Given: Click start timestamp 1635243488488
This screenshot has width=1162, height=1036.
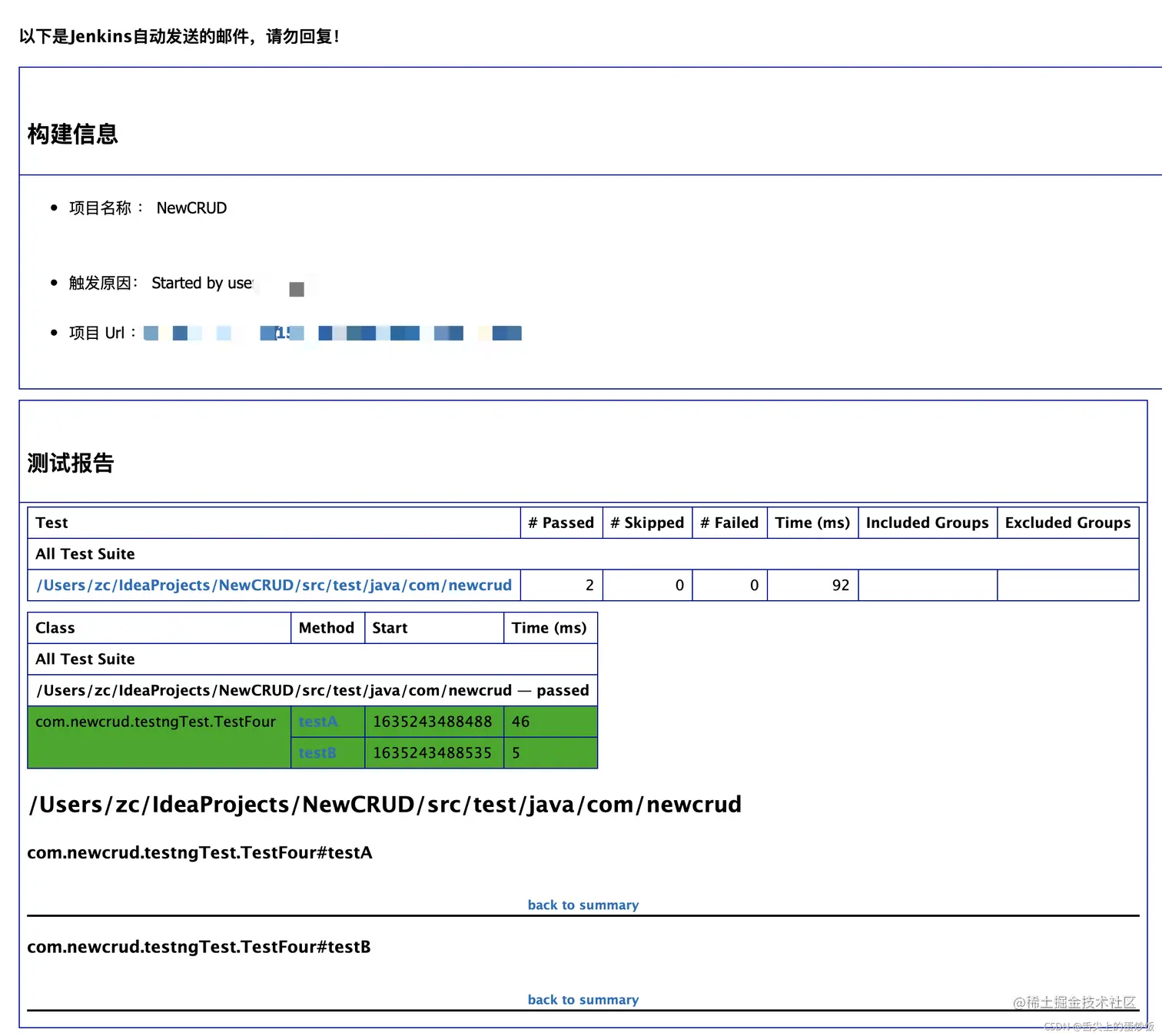Looking at the screenshot, I should coord(433,722).
